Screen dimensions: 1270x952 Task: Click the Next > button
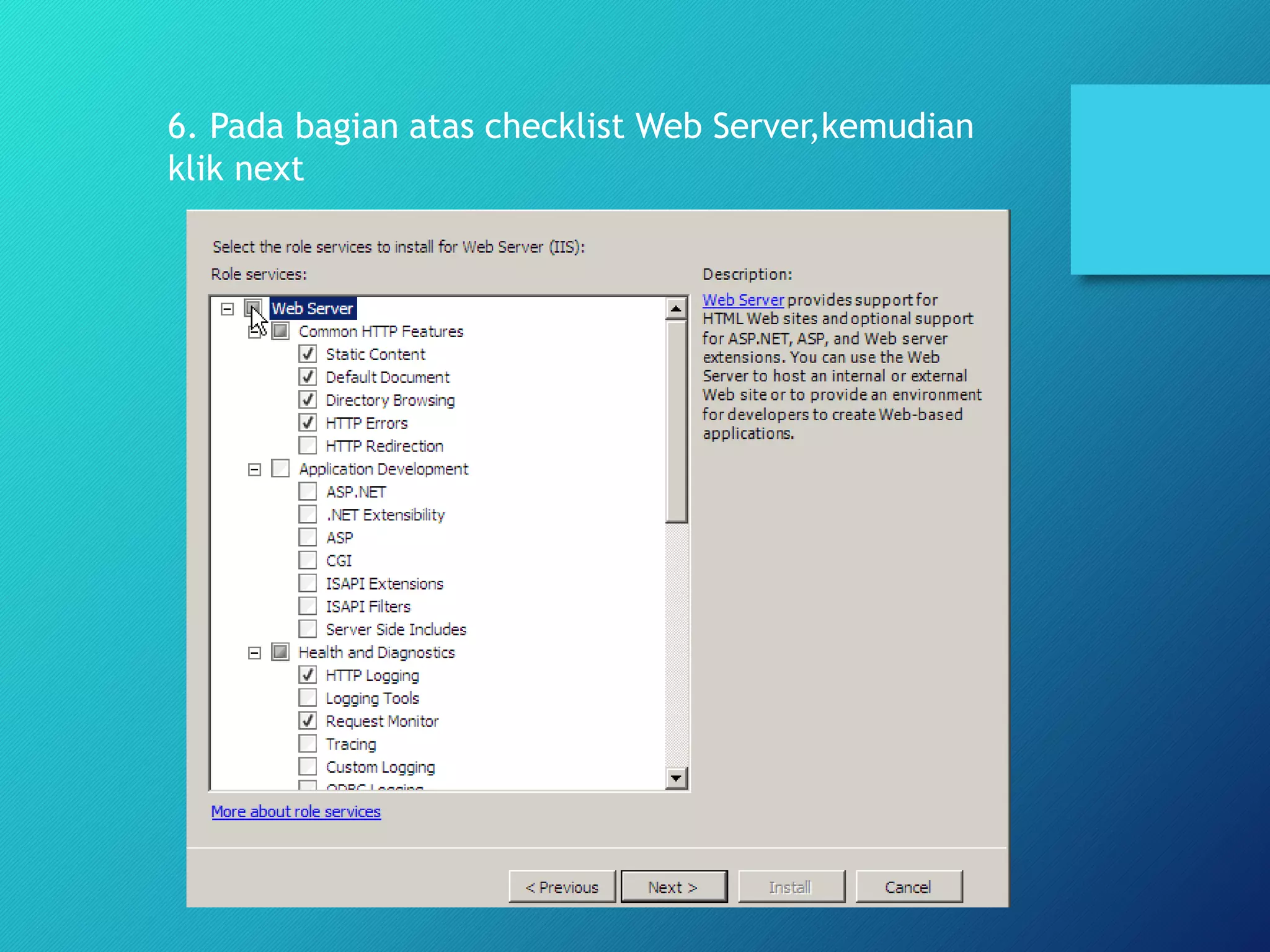click(674, 887)
